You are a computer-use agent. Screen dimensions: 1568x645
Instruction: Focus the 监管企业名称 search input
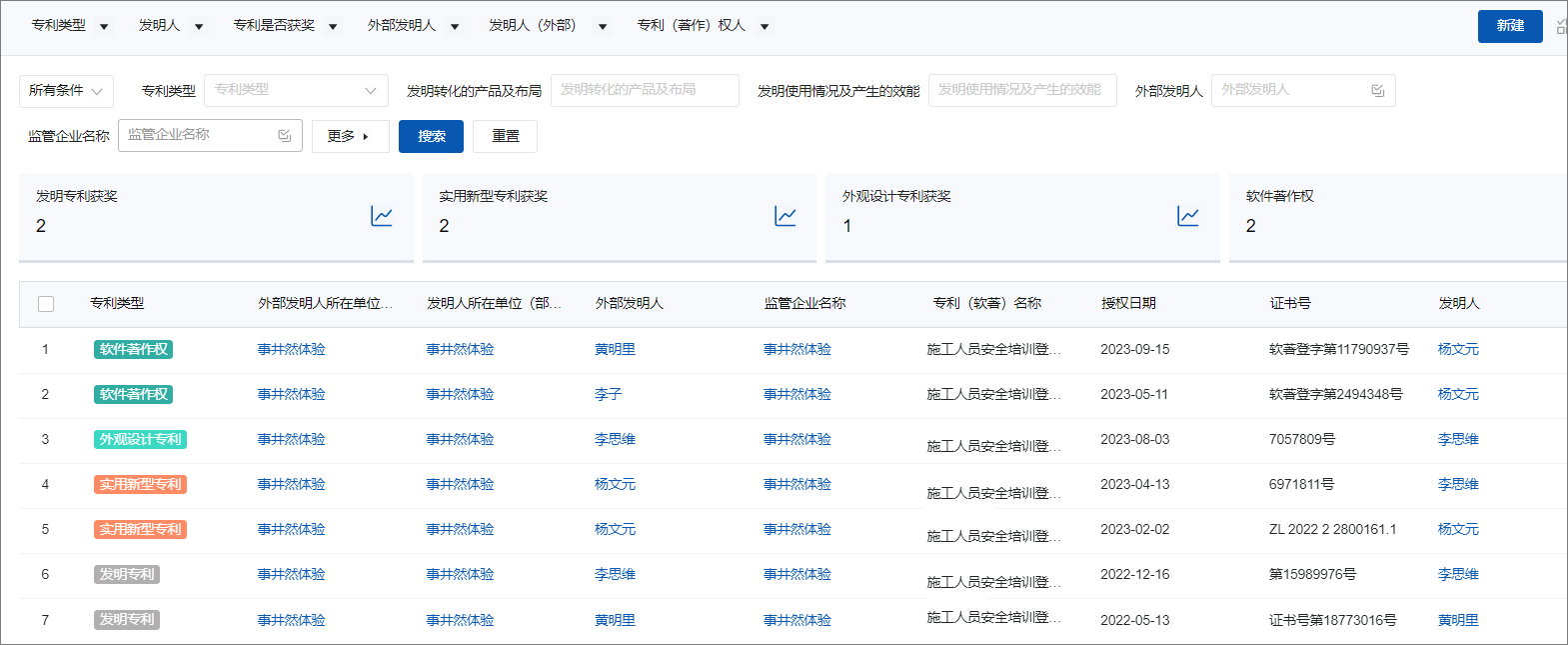(210, 135)
